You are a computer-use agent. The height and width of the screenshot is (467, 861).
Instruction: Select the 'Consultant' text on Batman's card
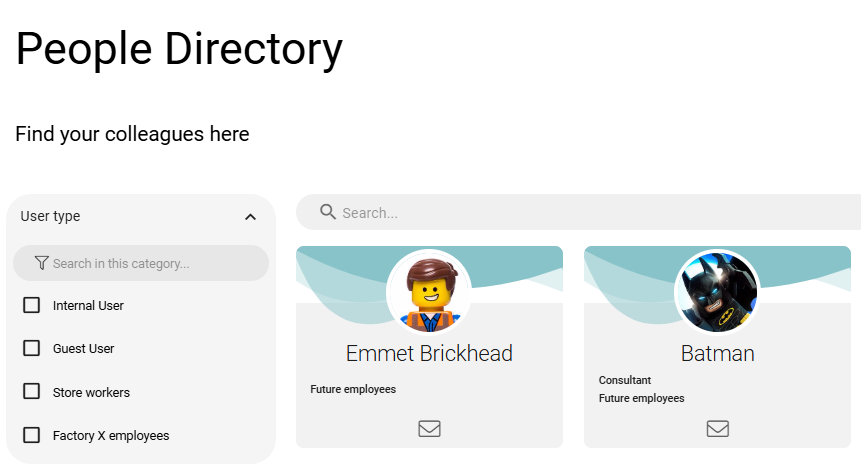click(x=624, y=380)
